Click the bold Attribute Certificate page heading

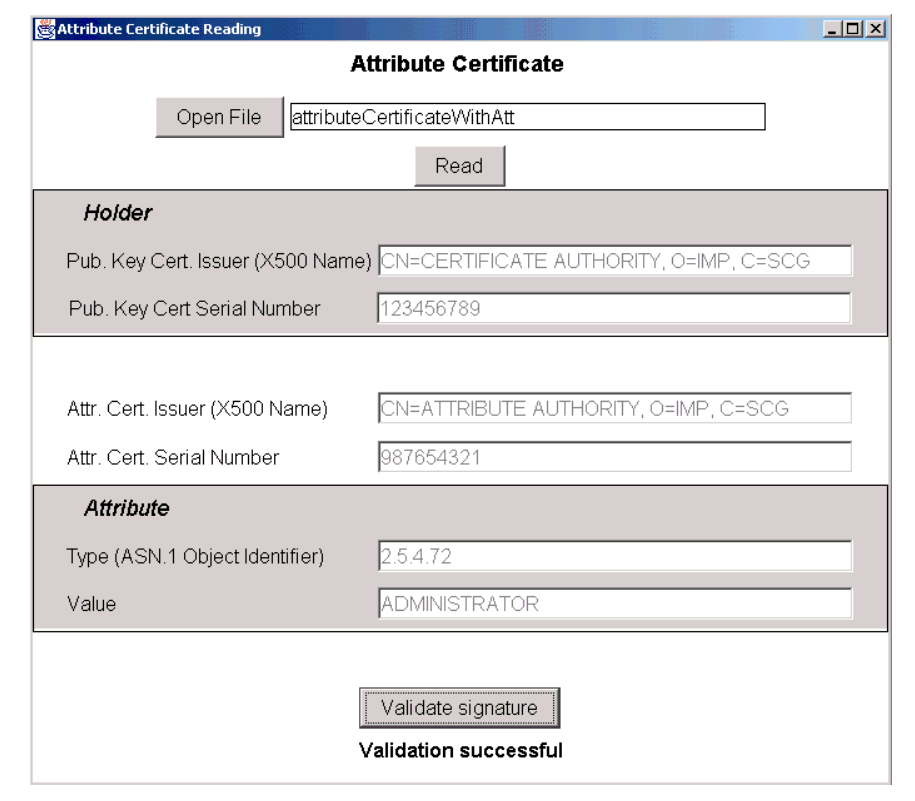(x=458, y=66)
